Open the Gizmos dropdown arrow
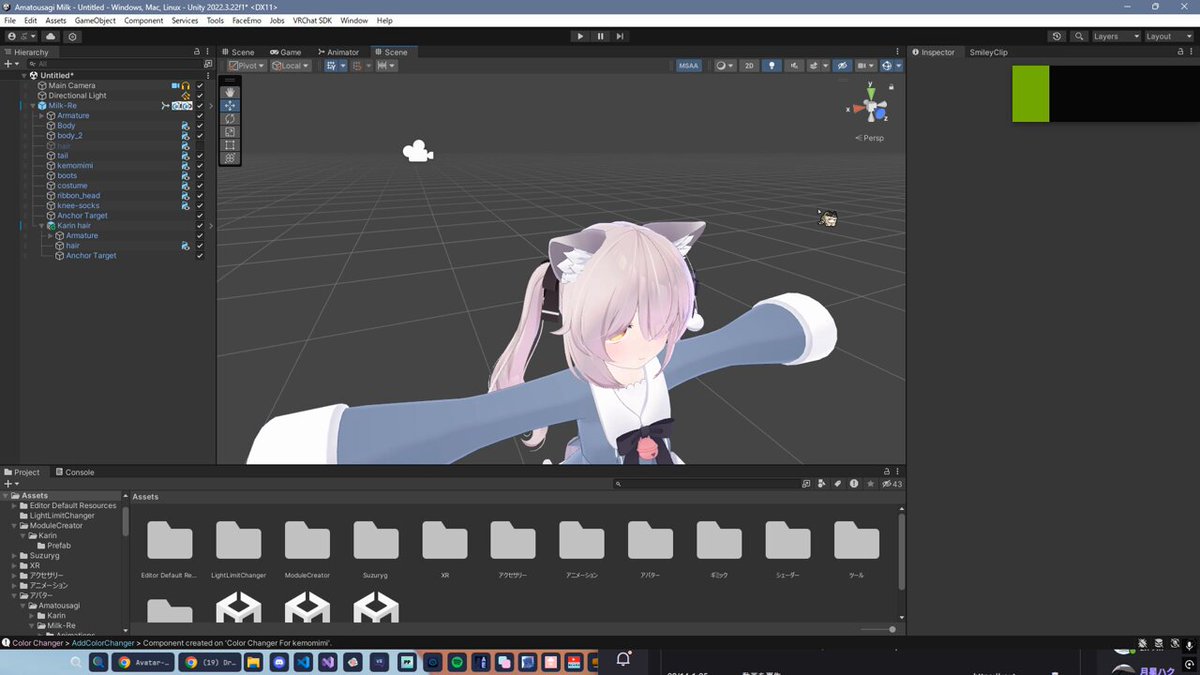 click(899, 65)
